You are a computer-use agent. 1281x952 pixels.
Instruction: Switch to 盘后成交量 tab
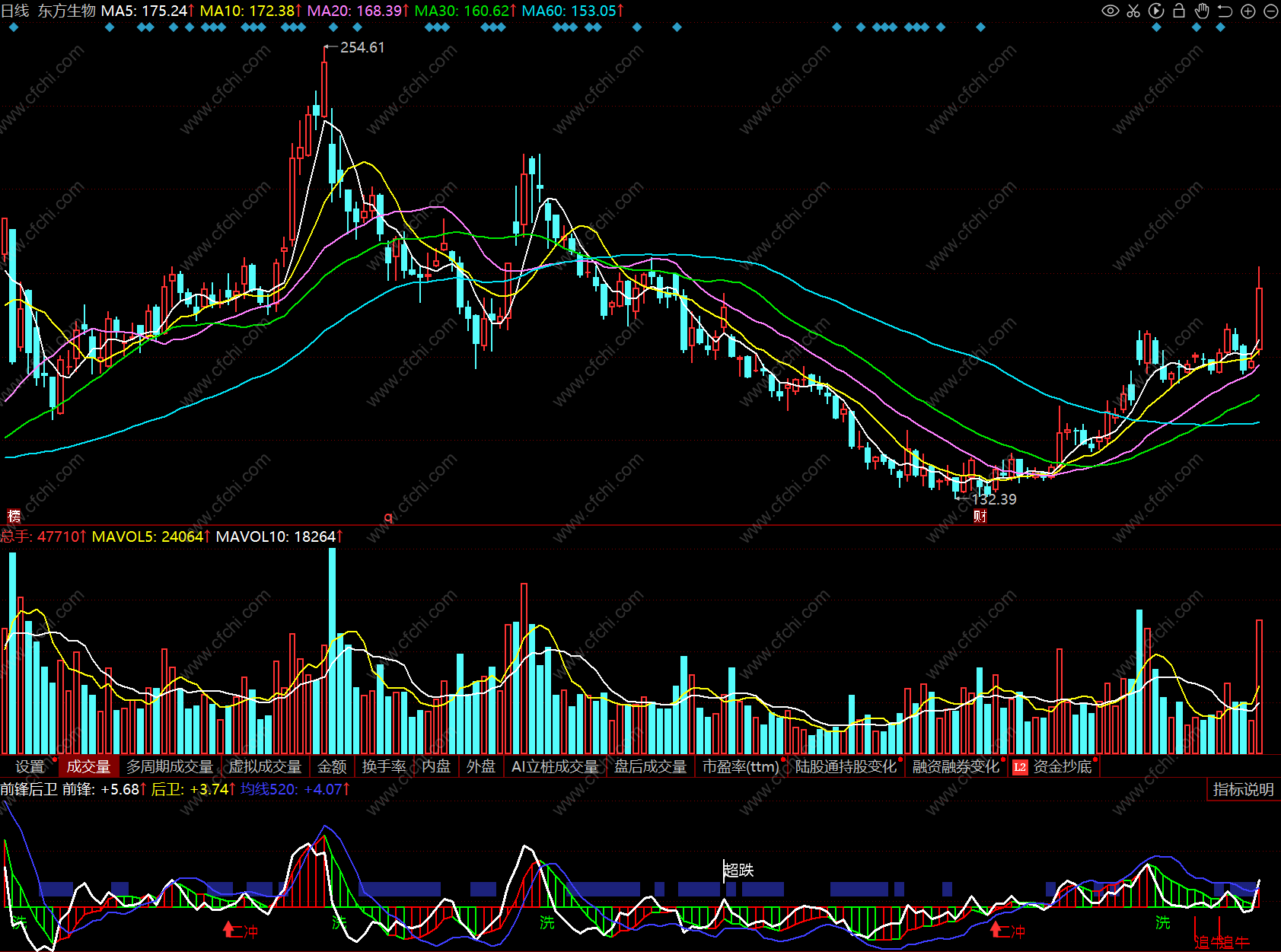(651, 766)
